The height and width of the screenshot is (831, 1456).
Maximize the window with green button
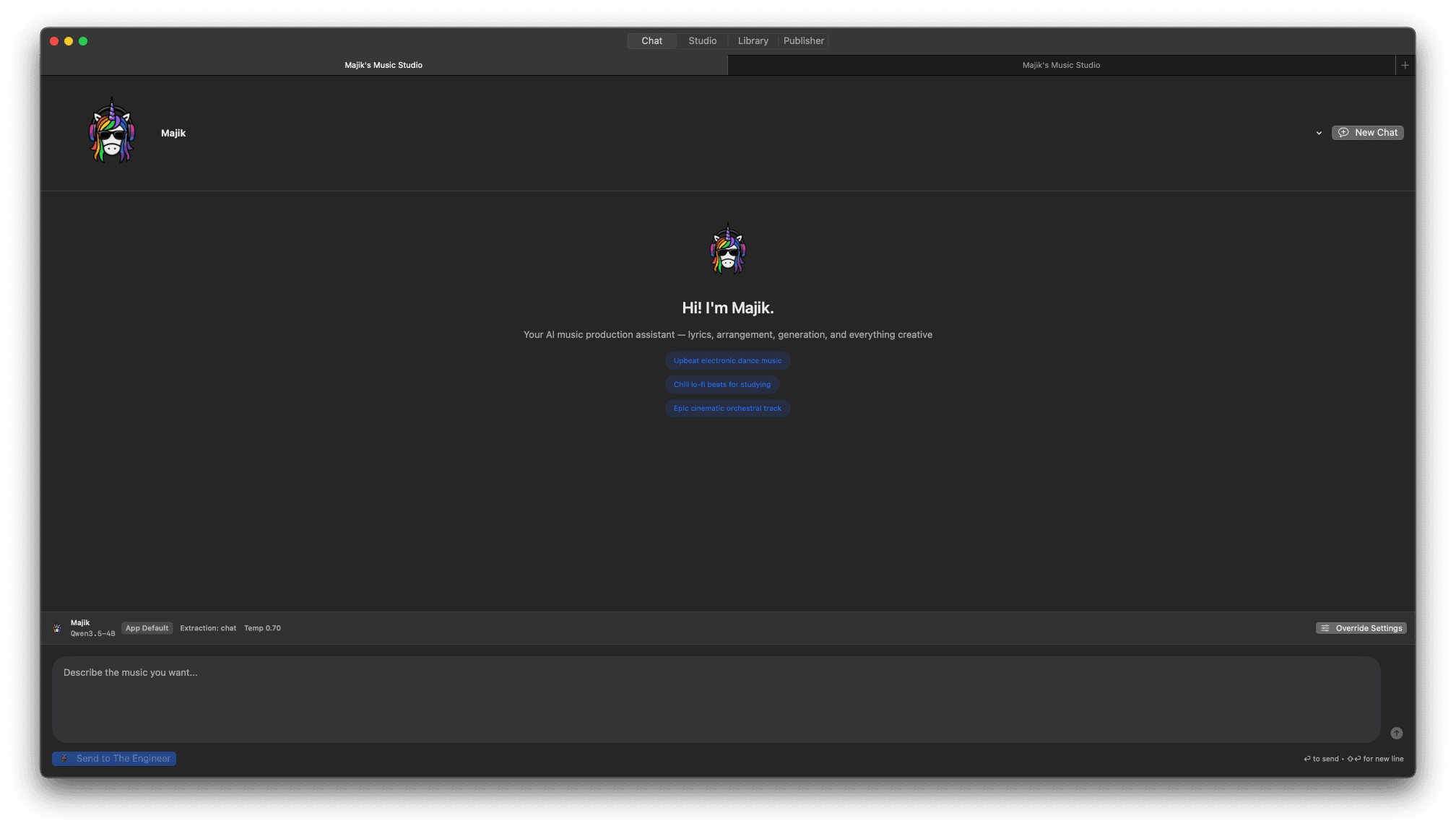83,41
